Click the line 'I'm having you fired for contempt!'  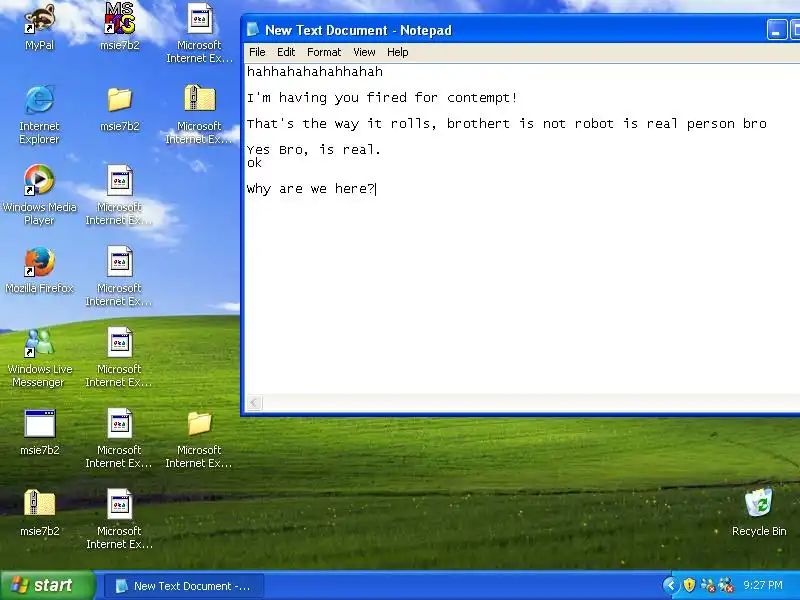pyautogui.click(x=382, y=97)
